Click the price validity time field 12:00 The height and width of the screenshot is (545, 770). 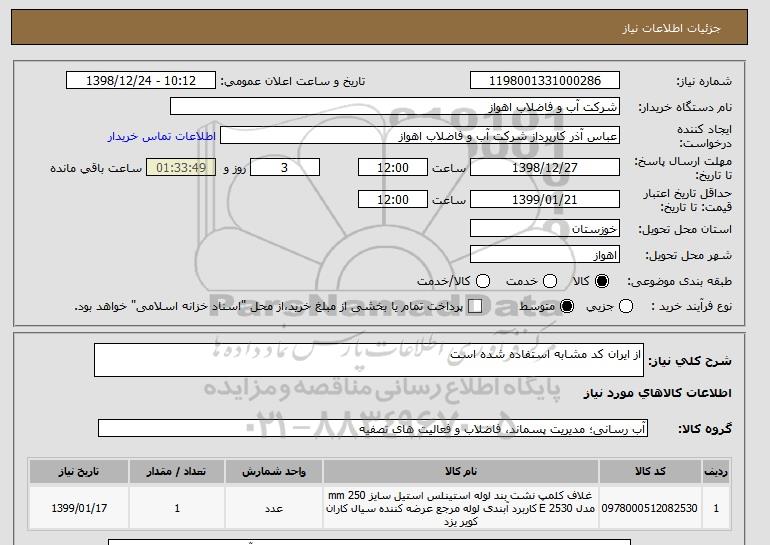393,199
